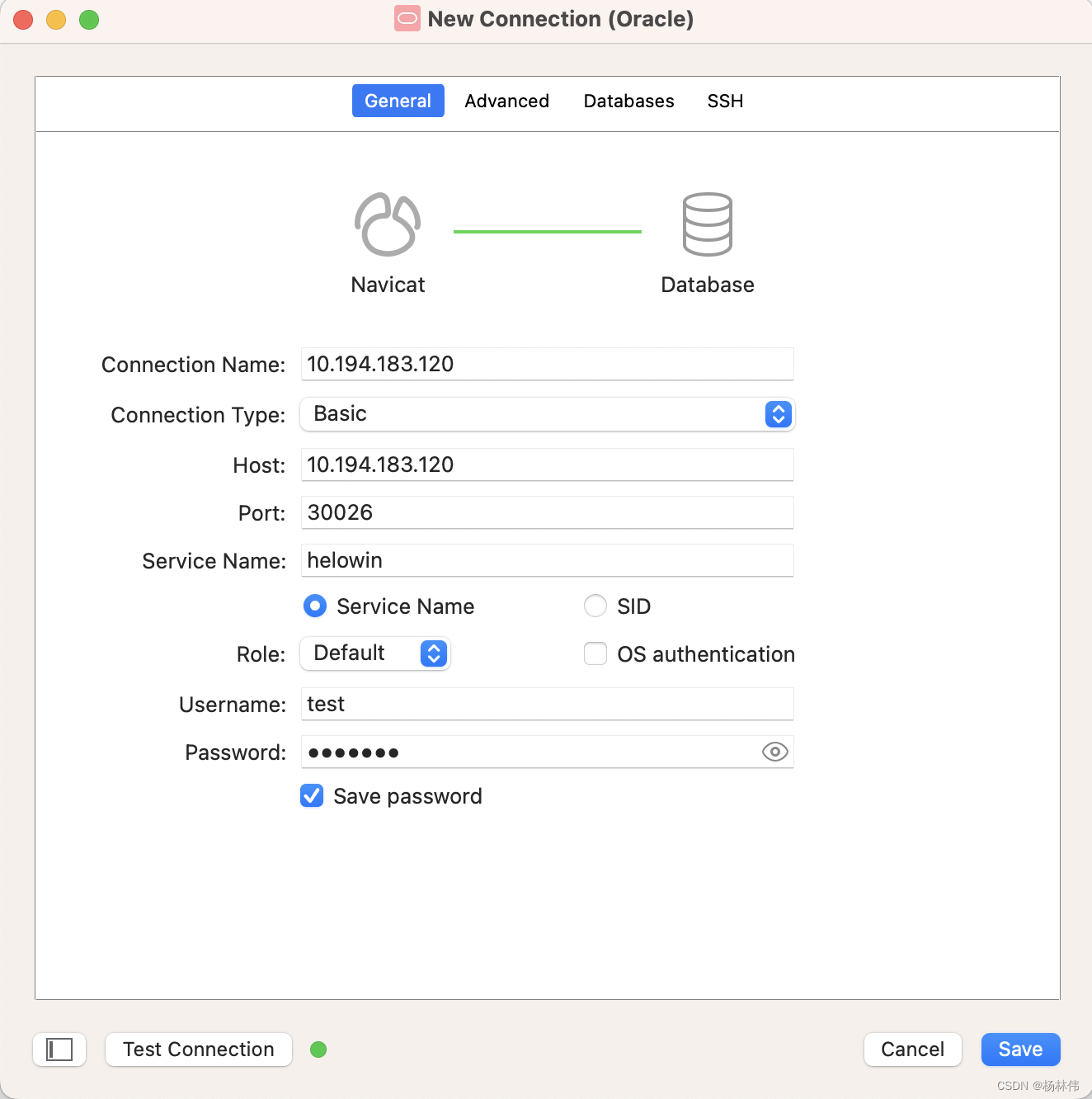Reveal password using the eye icon
The image size is (1092, 1099).
(774, 752)
